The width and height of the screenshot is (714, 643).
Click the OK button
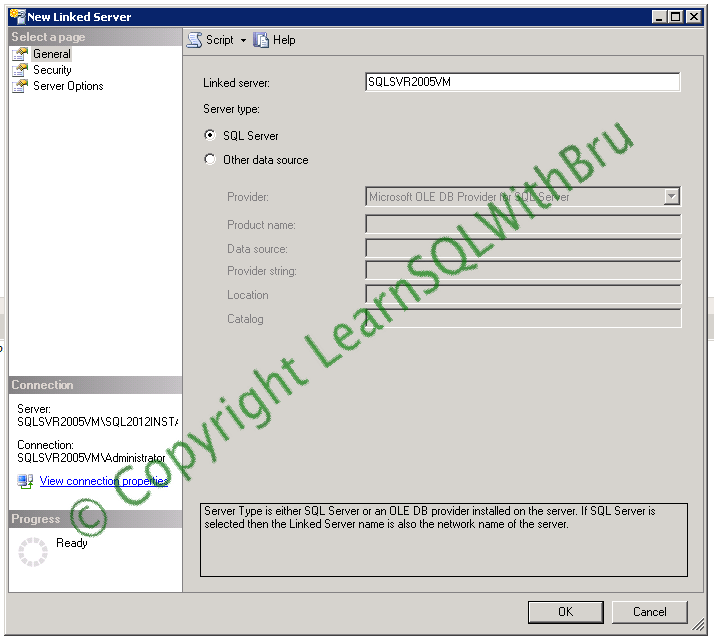(566, 612)
